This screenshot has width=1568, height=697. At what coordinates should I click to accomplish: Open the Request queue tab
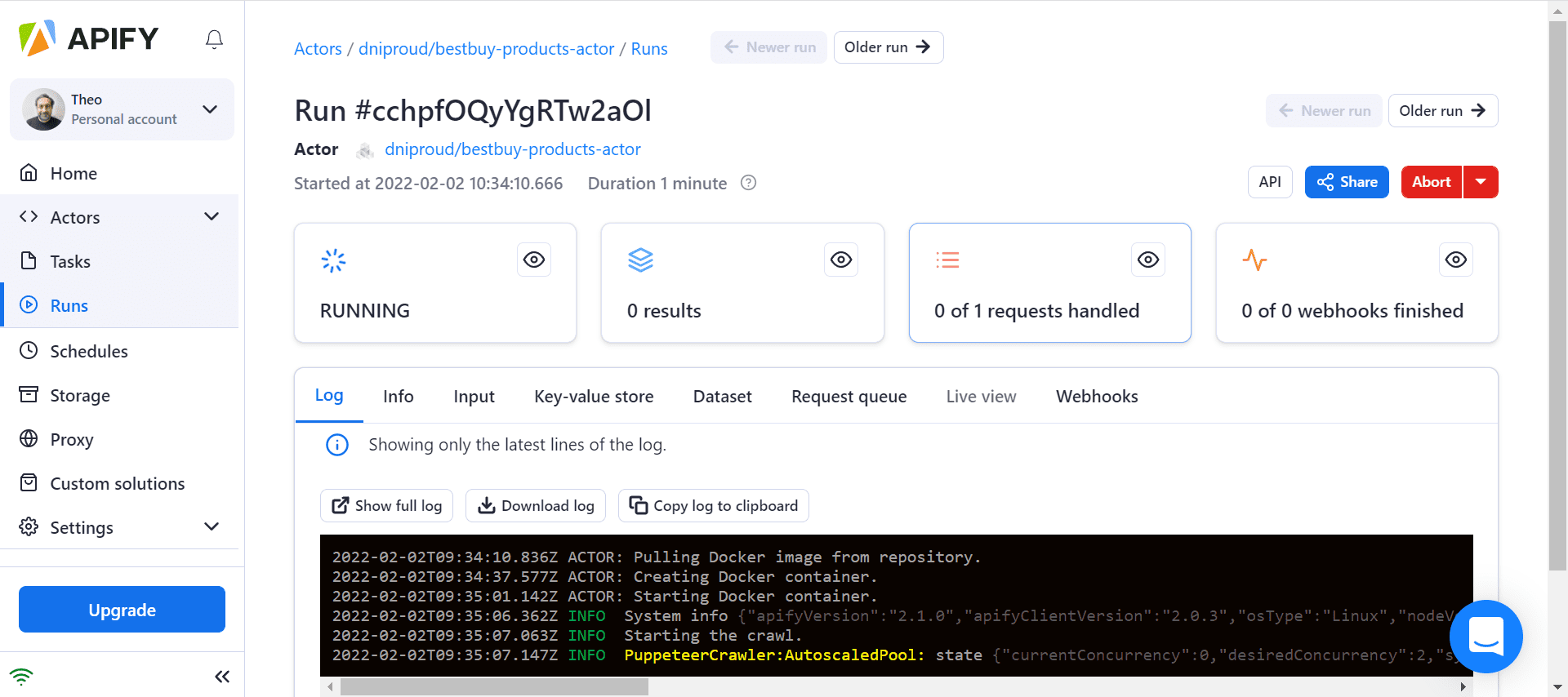coord(849,397)
